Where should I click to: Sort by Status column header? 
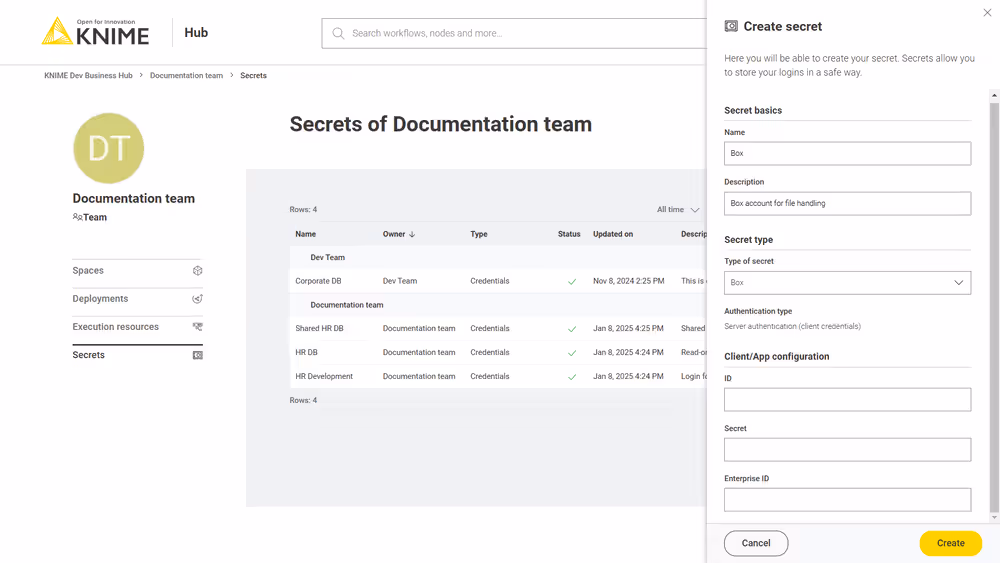coord(569,234)
